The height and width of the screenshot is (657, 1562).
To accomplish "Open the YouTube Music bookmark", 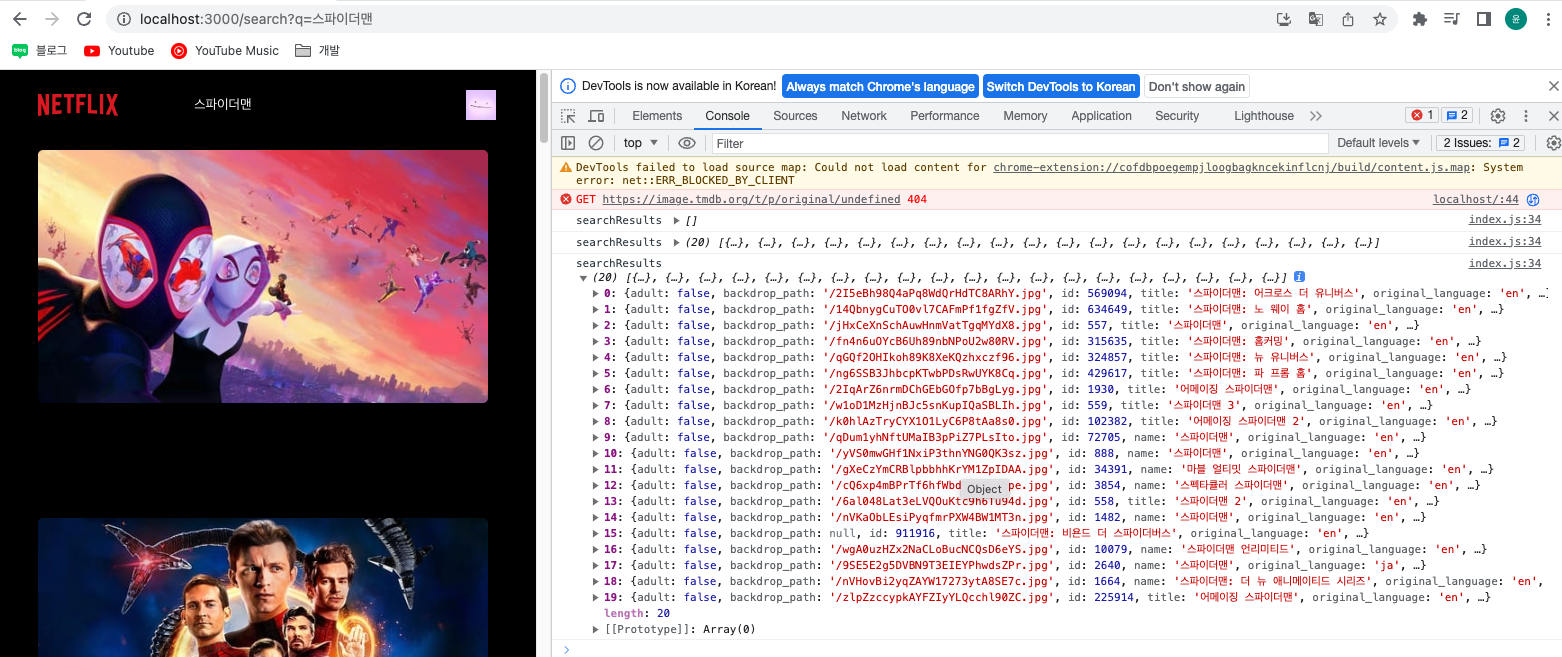I will [225, 50].
